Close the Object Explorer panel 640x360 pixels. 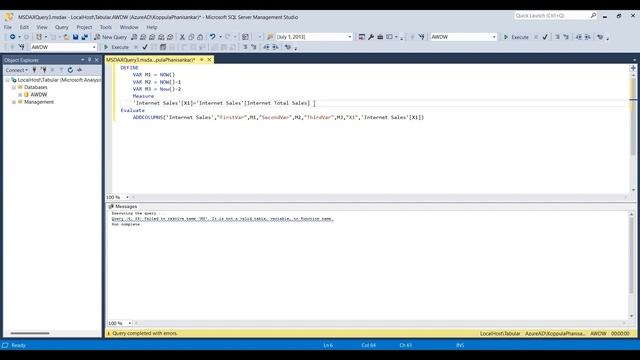pos(97,60)
